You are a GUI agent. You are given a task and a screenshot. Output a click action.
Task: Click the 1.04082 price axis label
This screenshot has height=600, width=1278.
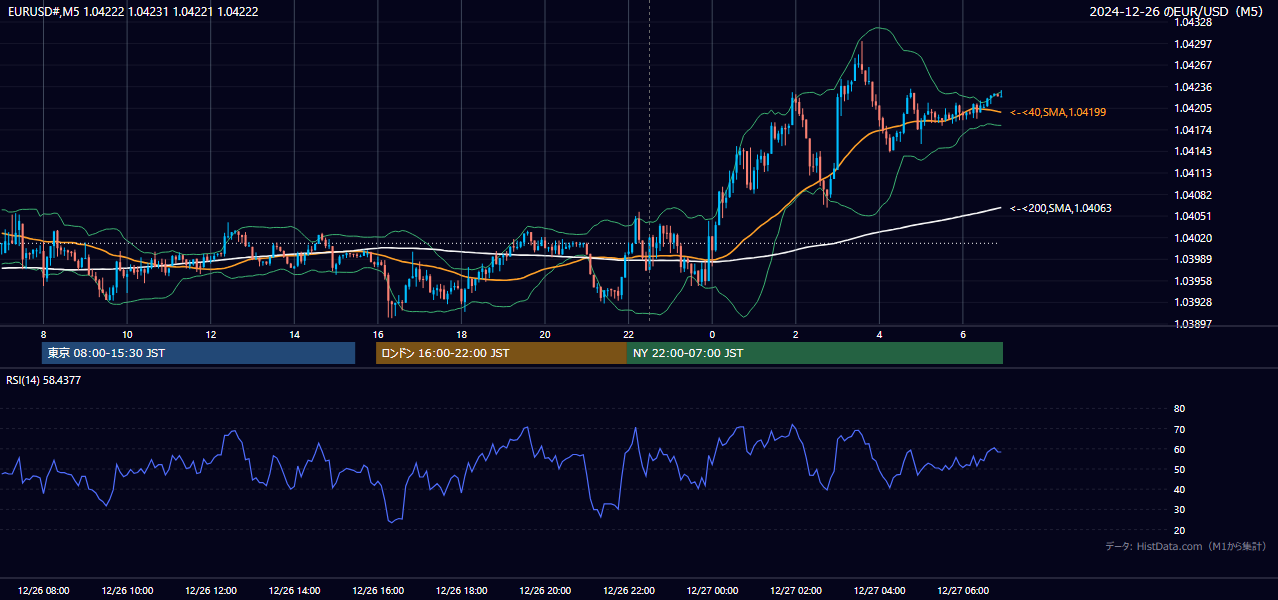click(1192, 195)
